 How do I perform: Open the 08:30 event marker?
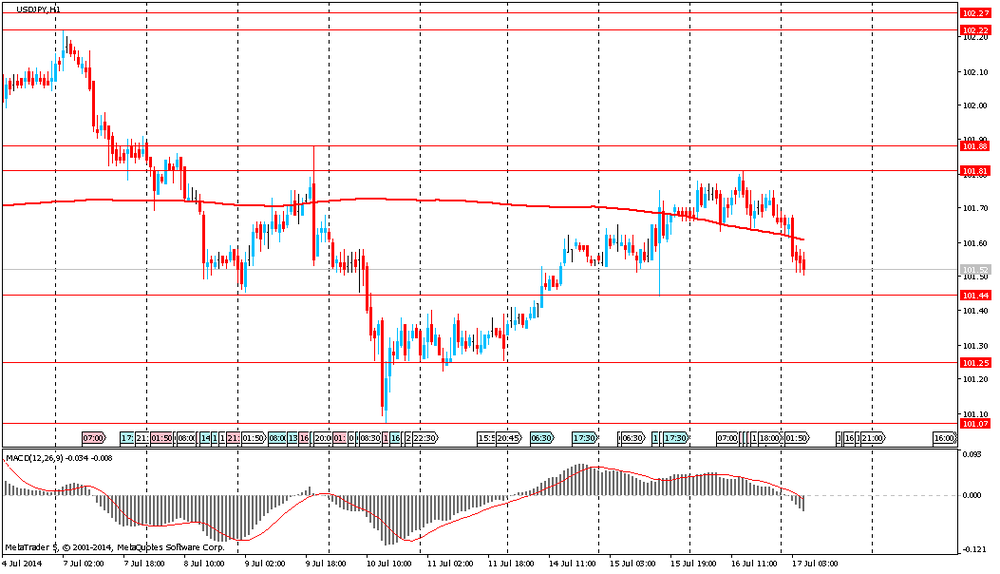pyautogui.click(x=369, y=438)
